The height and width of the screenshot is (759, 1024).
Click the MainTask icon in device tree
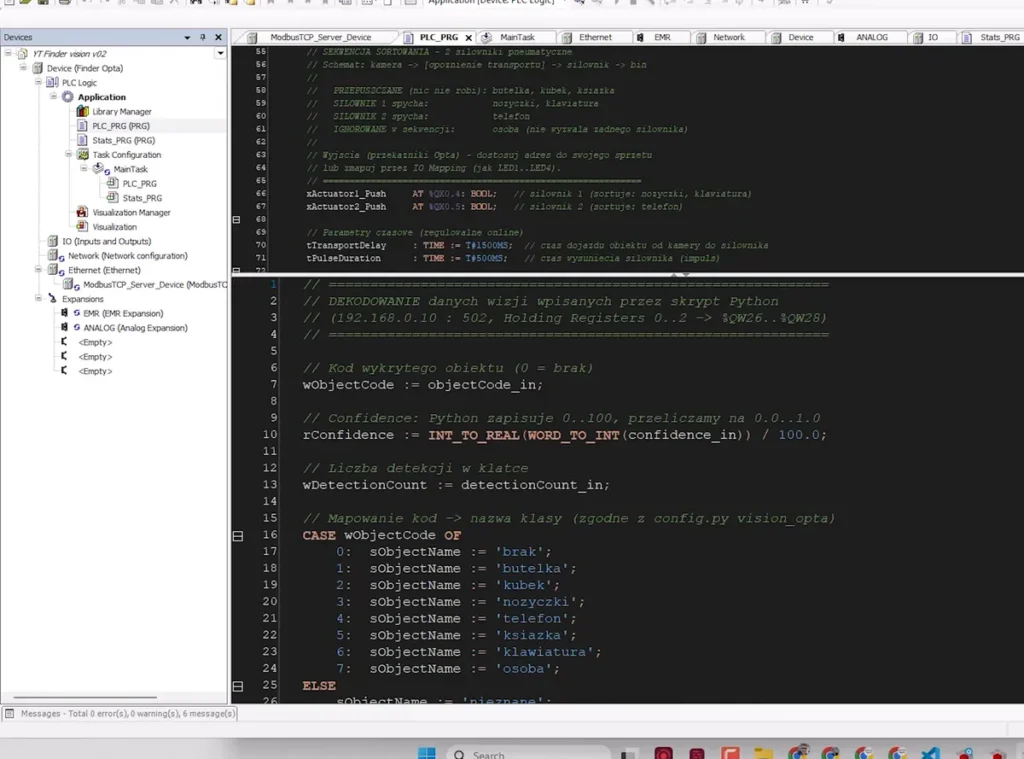tap(101, 169)
